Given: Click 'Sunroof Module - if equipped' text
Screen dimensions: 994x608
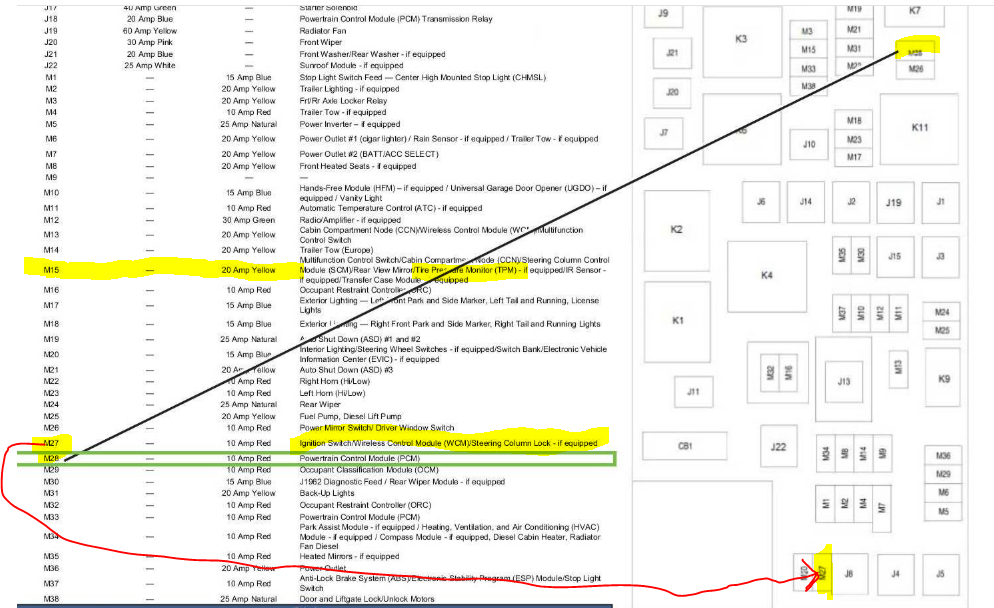Looking at the screenshot, I should (x=351, y=65).
